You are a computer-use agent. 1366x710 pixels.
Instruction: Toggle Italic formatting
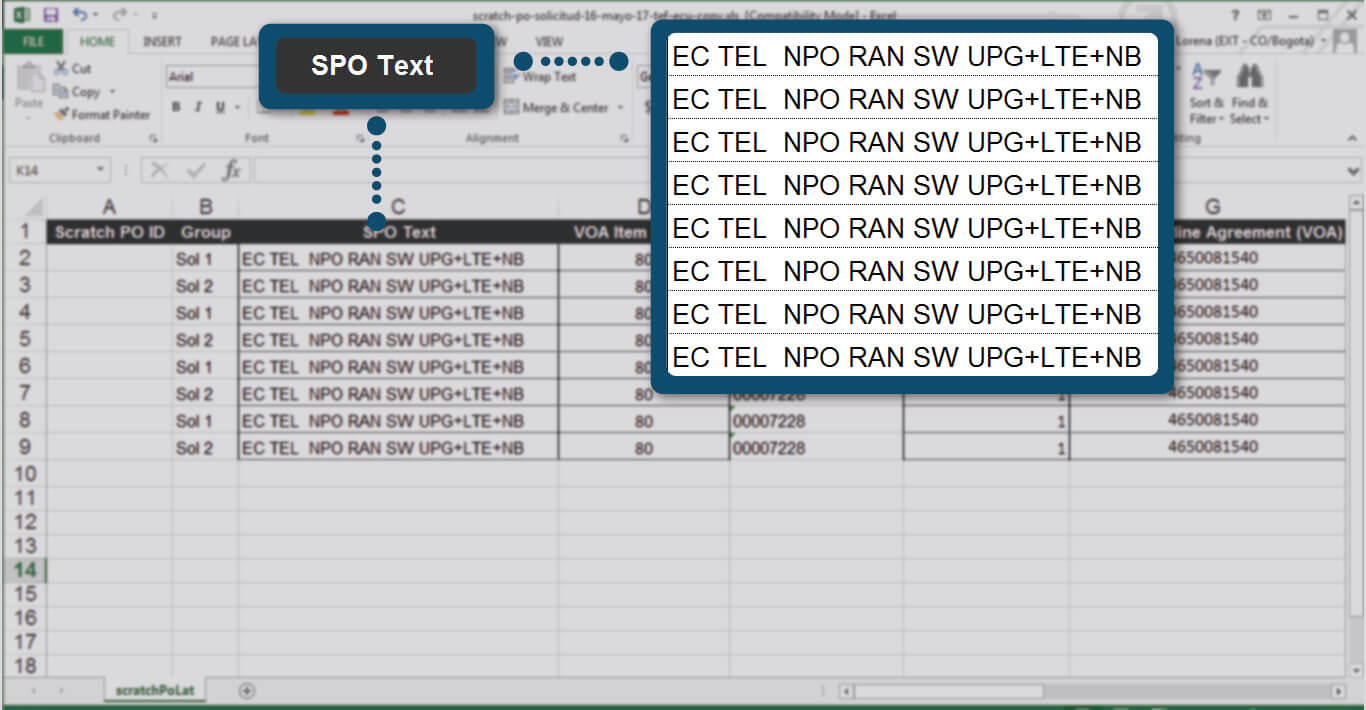coord(197,108)
